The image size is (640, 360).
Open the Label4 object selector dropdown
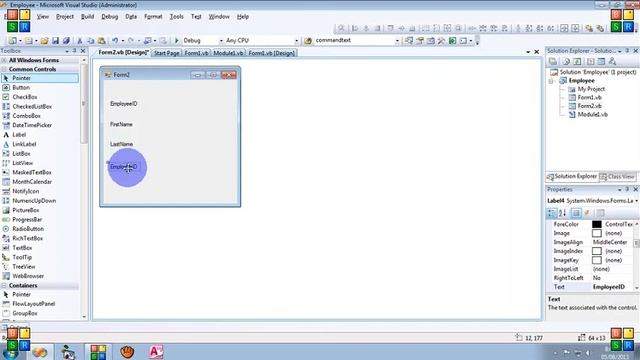(636, 201)
